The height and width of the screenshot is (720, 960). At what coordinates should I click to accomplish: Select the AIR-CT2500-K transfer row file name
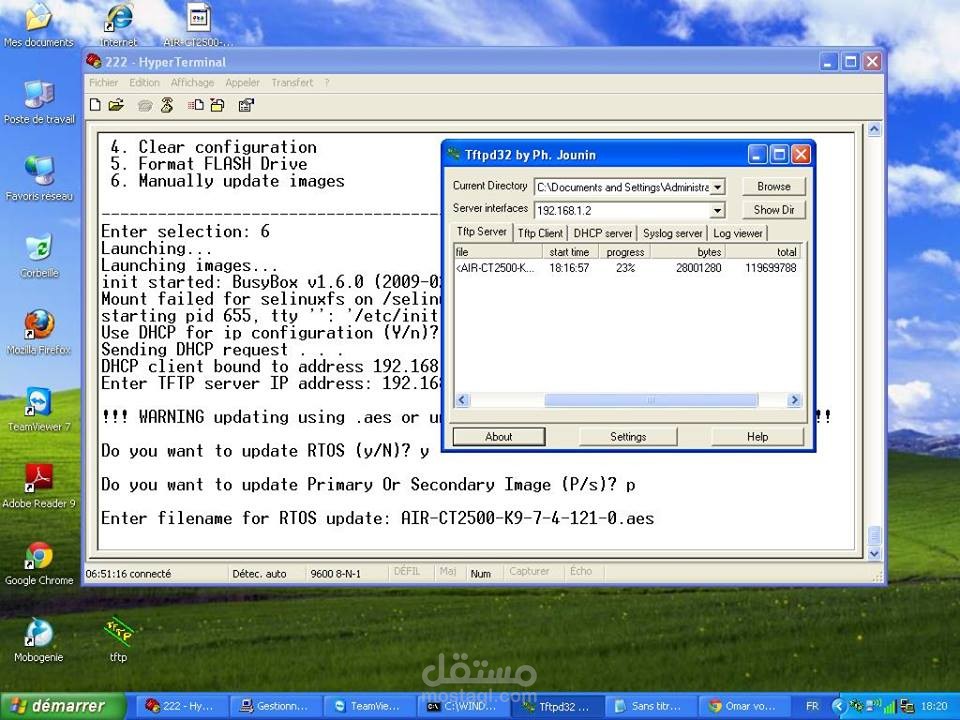495,268
